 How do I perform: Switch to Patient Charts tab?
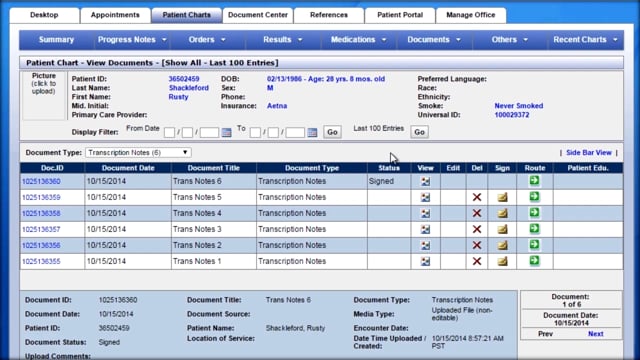(187, 15)
